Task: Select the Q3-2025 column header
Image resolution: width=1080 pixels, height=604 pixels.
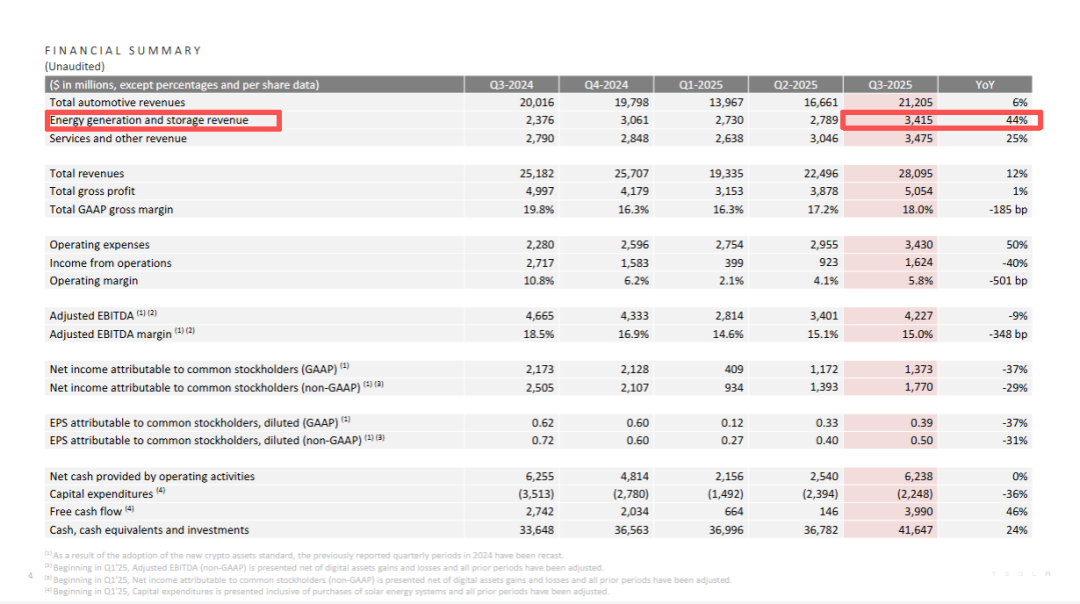Action: point(890,85)
